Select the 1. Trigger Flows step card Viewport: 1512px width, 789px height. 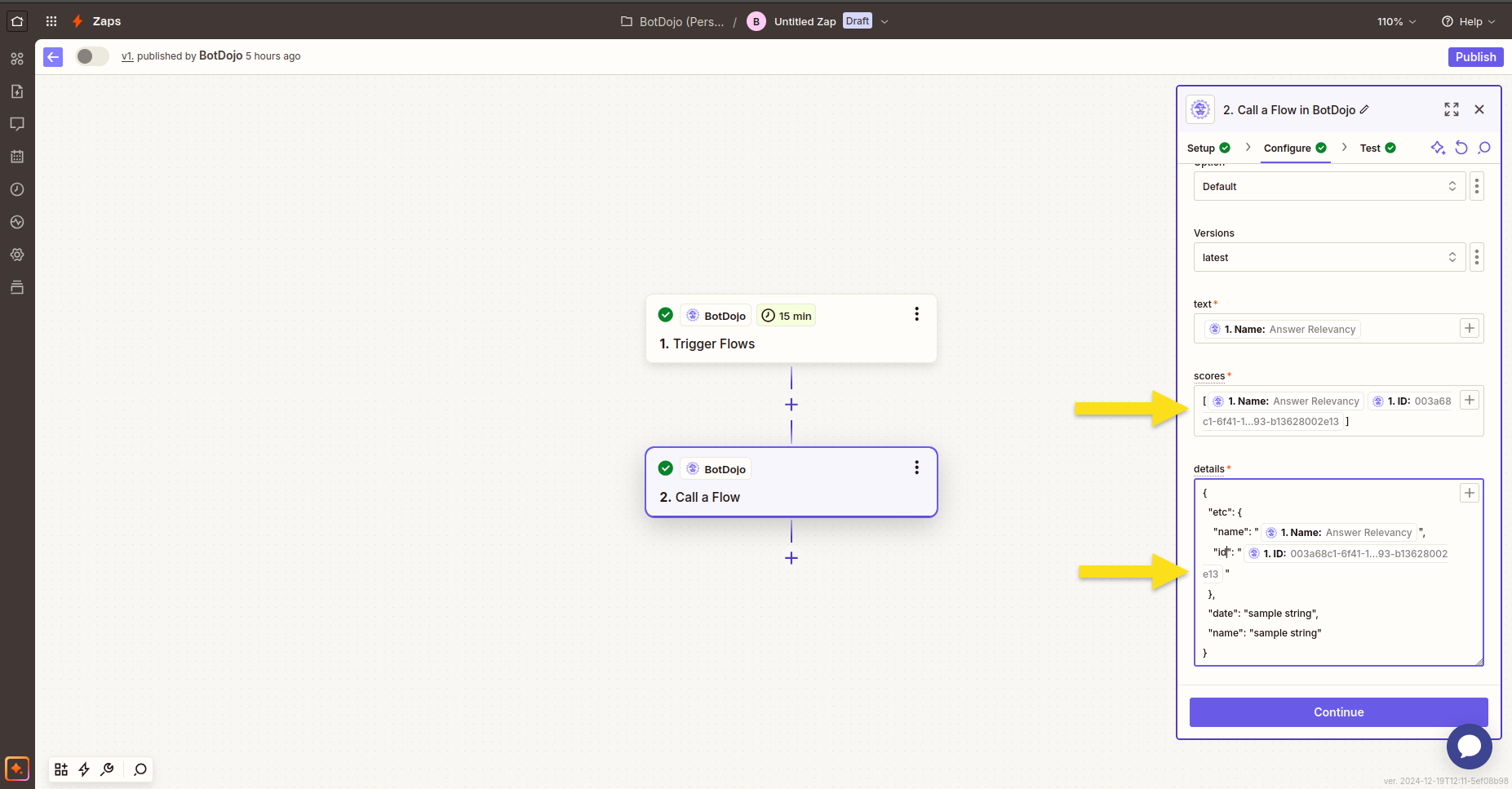[x=791, y=329]
